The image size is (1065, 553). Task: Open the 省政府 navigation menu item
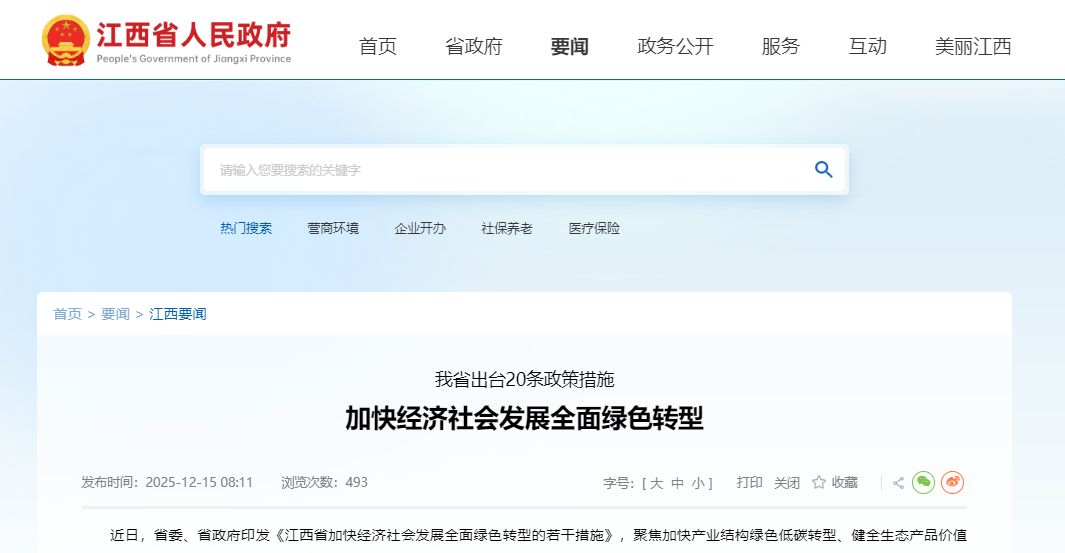tap(473, 46)
